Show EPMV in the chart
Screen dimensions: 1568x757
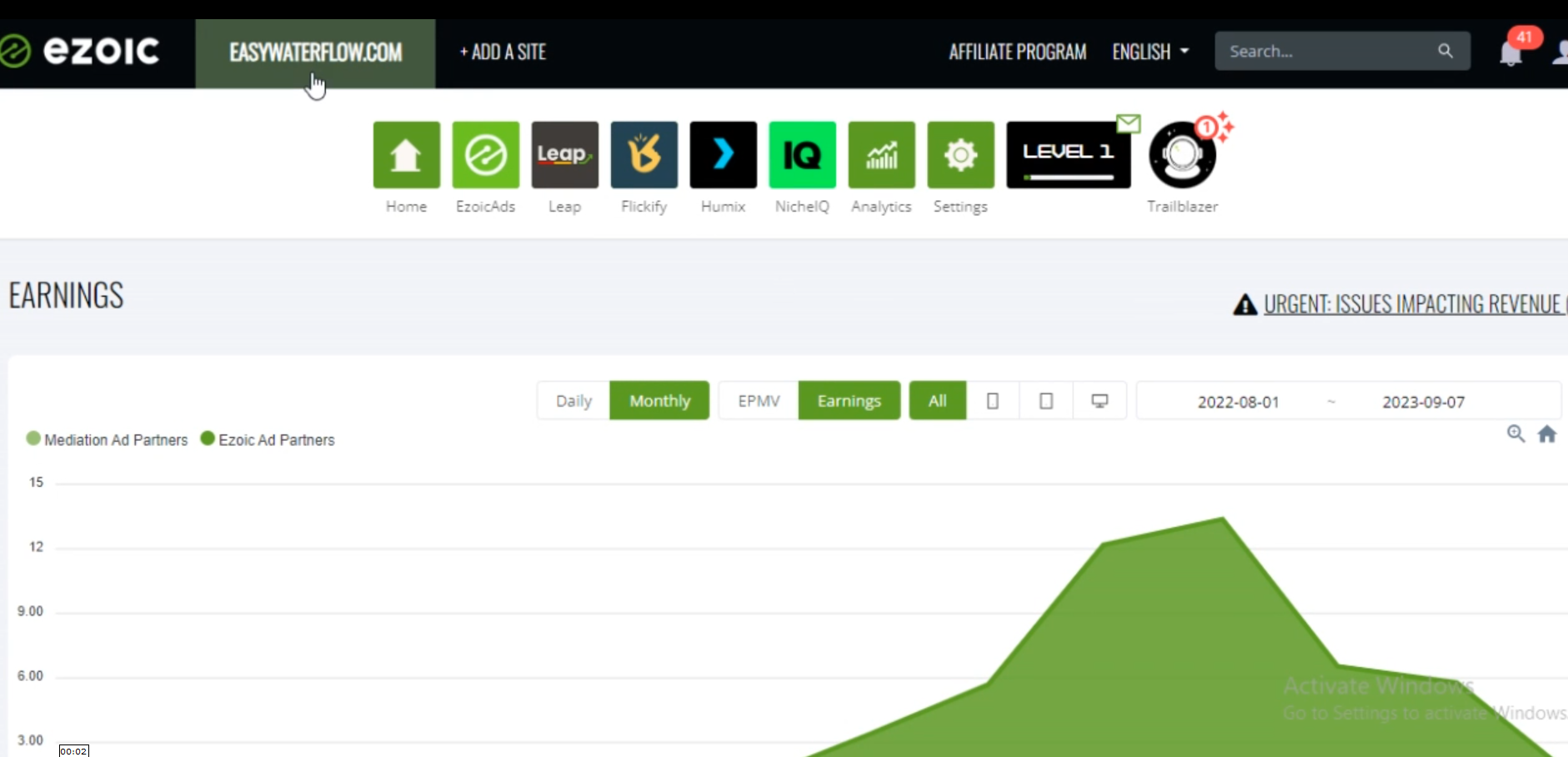(759, 401)
